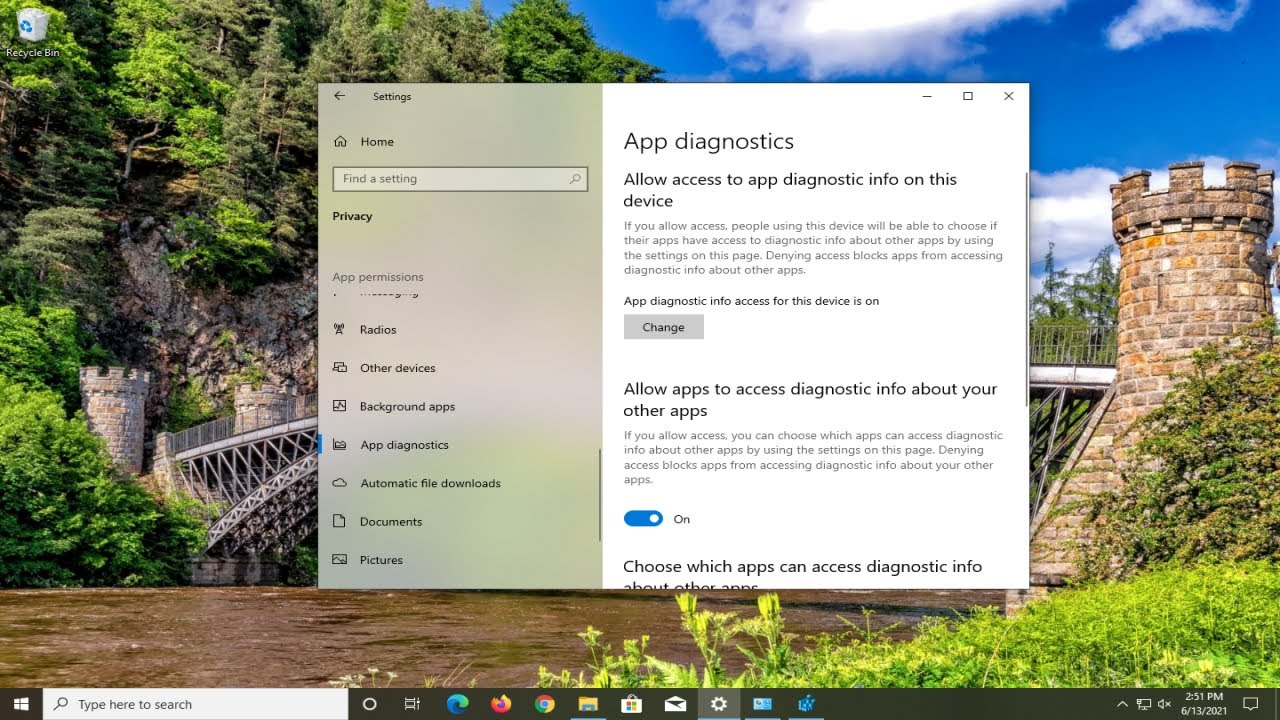Image resolution: width=1280 pixels, height=720 pixels.
Task: Show hidden system tray icons
Action: (x=1122, y=704)
